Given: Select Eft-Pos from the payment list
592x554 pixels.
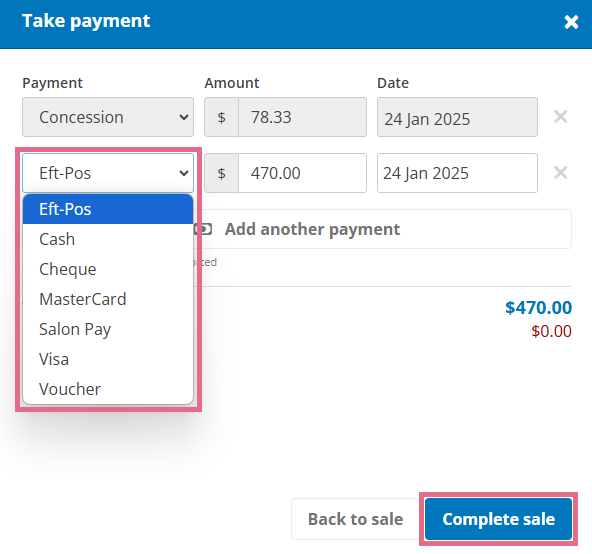Looking at the screenshot, I should (108, 209).
